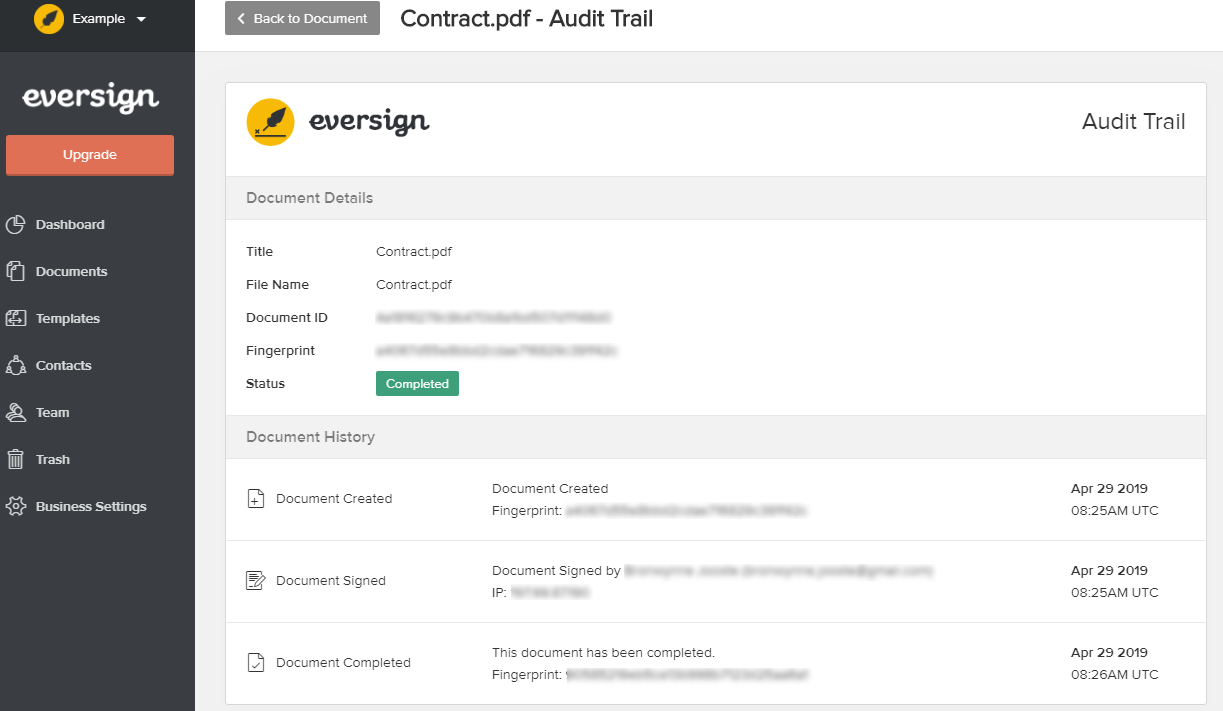Screen dimensions: 1223x711
Task: Click the blurred Fingerprint value in Document Details
Action: pos(497,351)
